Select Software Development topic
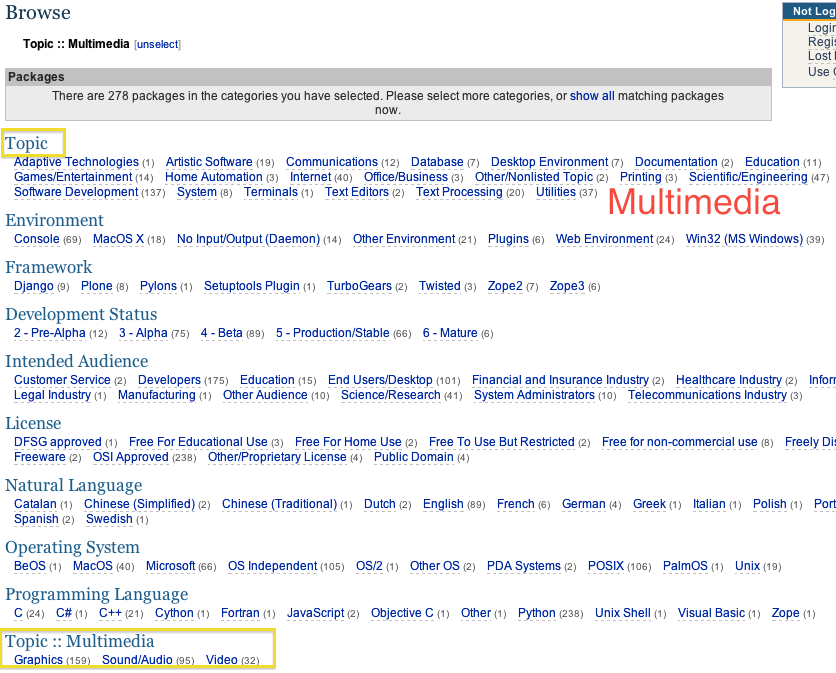The width and height of the screenshot is (836, 673). [76, 192]
